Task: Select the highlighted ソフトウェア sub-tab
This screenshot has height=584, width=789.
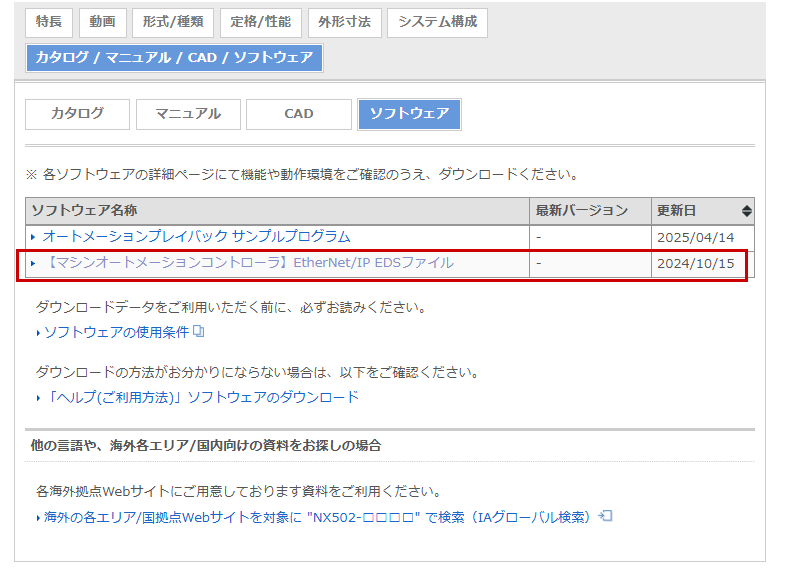Action: [x=409, y=114]
